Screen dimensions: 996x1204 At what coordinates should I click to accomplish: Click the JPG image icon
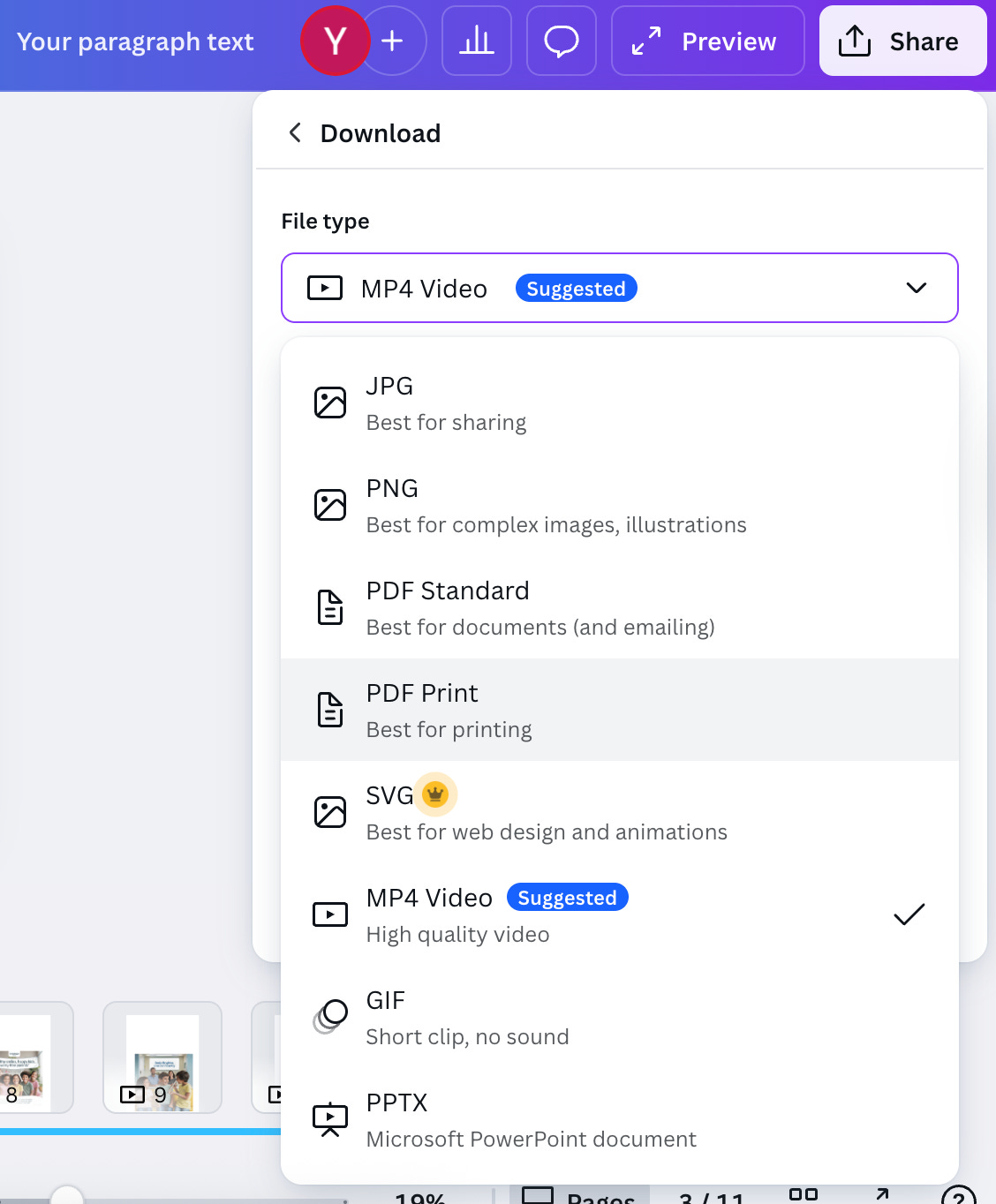[x=330, y=403]
